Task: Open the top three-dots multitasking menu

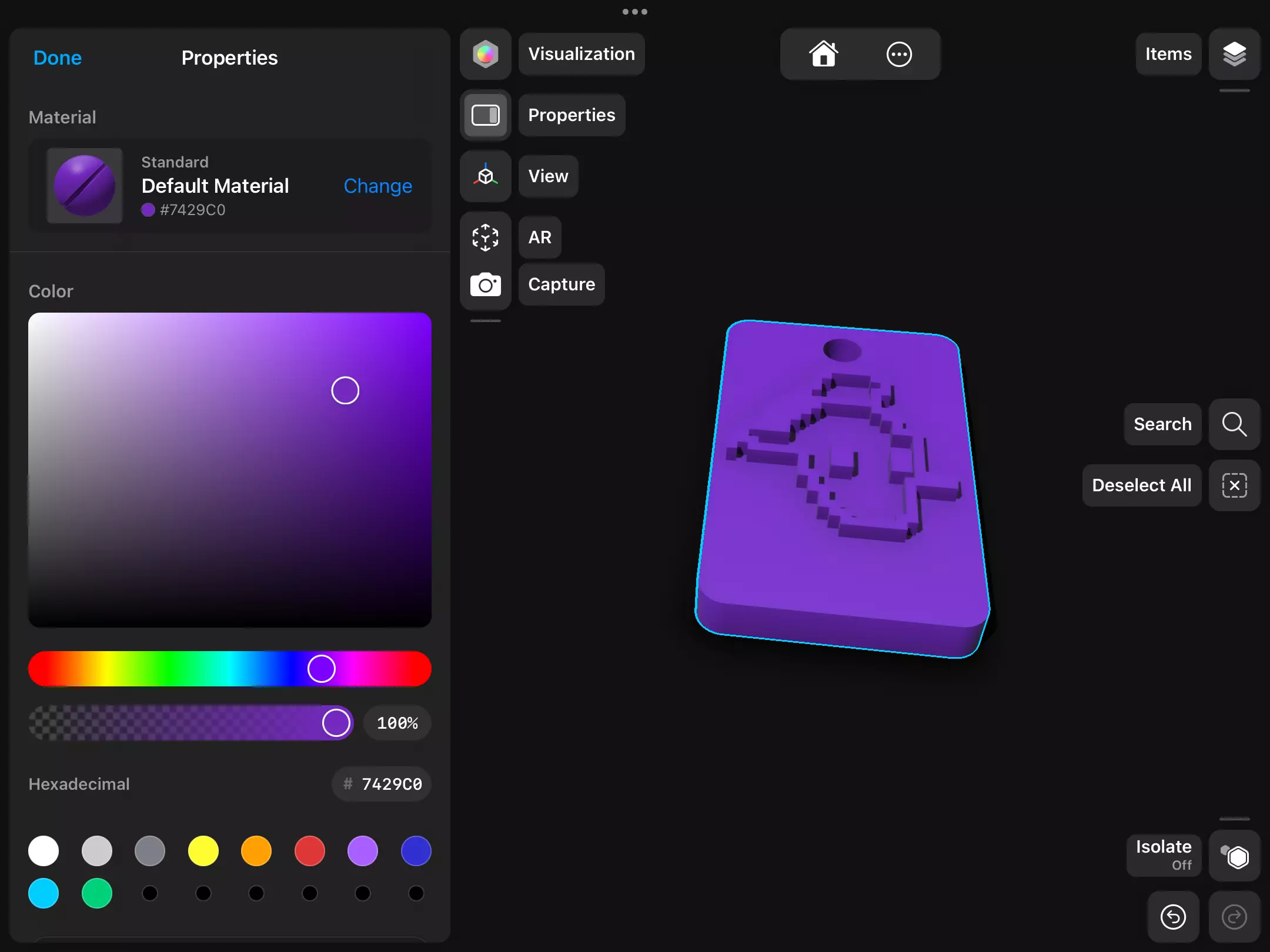Action: click(635, 12)
